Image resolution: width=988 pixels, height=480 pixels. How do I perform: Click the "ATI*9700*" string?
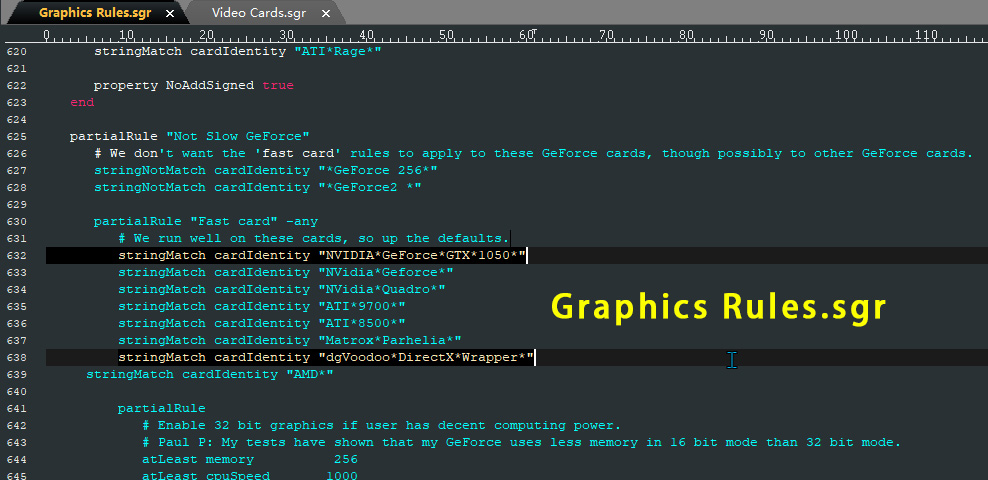coord(362,306)
